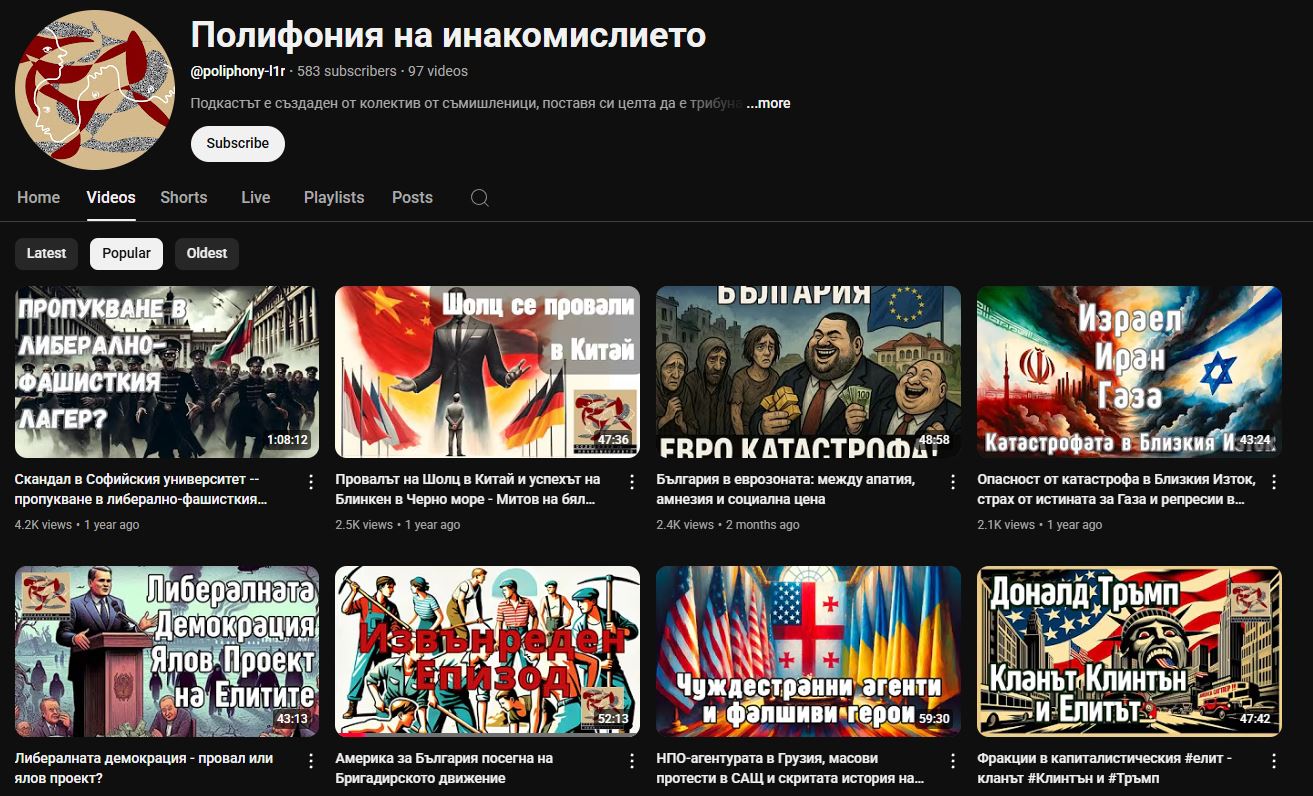Play thumbnail Чуждестранни агенти и фалшиви герои
Image resolution: width=1313 pixels, height=796 pixels.
coord(808,651)
